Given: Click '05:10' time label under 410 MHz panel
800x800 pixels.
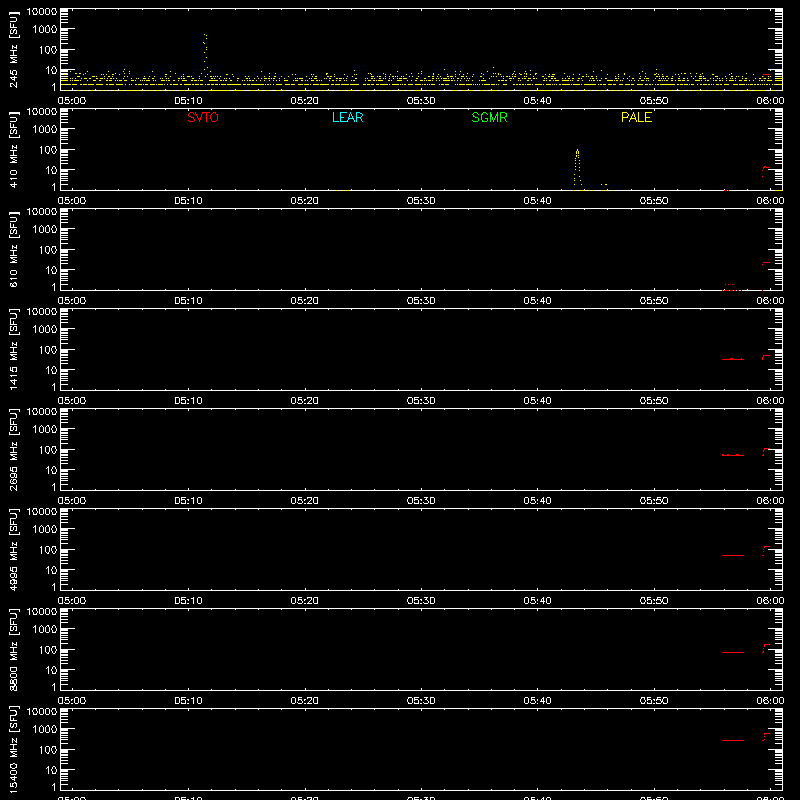Looking at the screenshot, I should click(188, 201).
